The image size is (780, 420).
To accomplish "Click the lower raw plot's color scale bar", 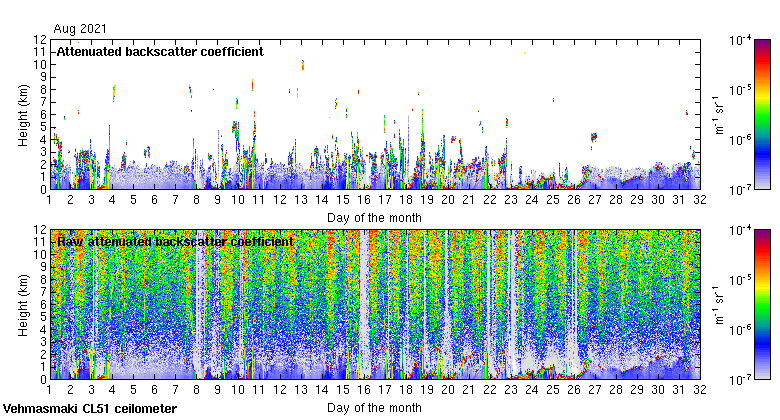I will [762, 304].
